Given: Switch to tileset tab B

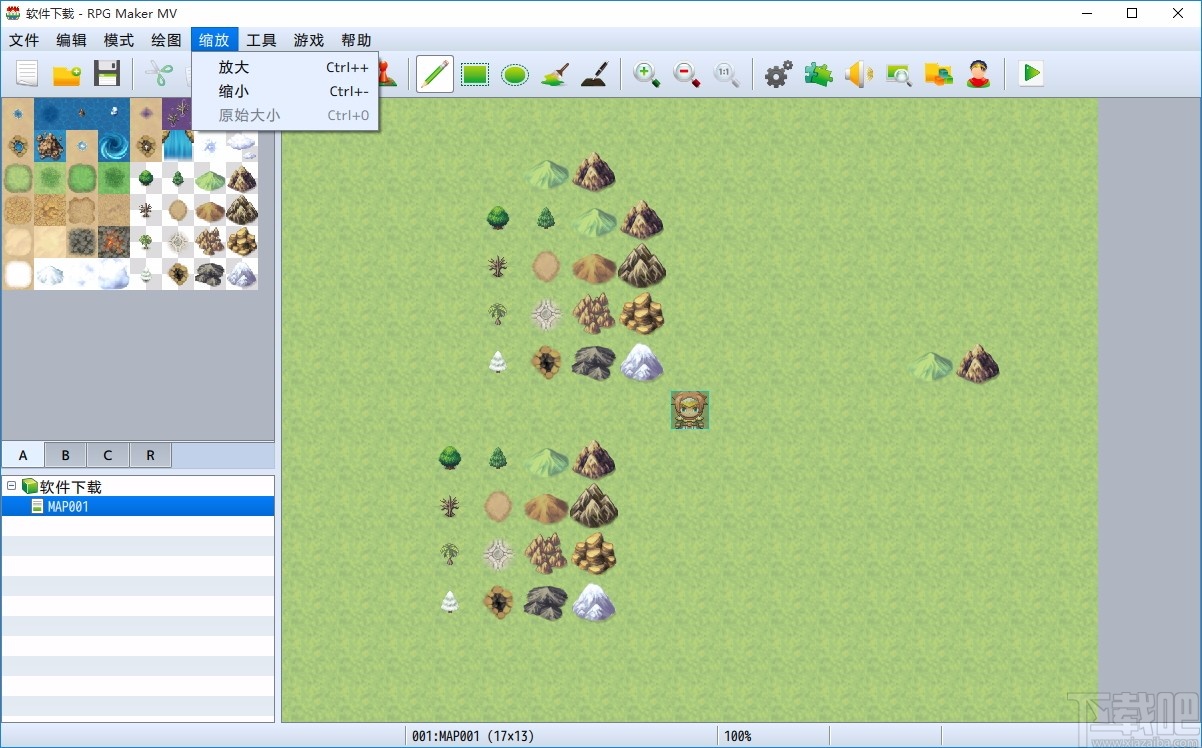Looking at the screenshot, I should 64,454.
